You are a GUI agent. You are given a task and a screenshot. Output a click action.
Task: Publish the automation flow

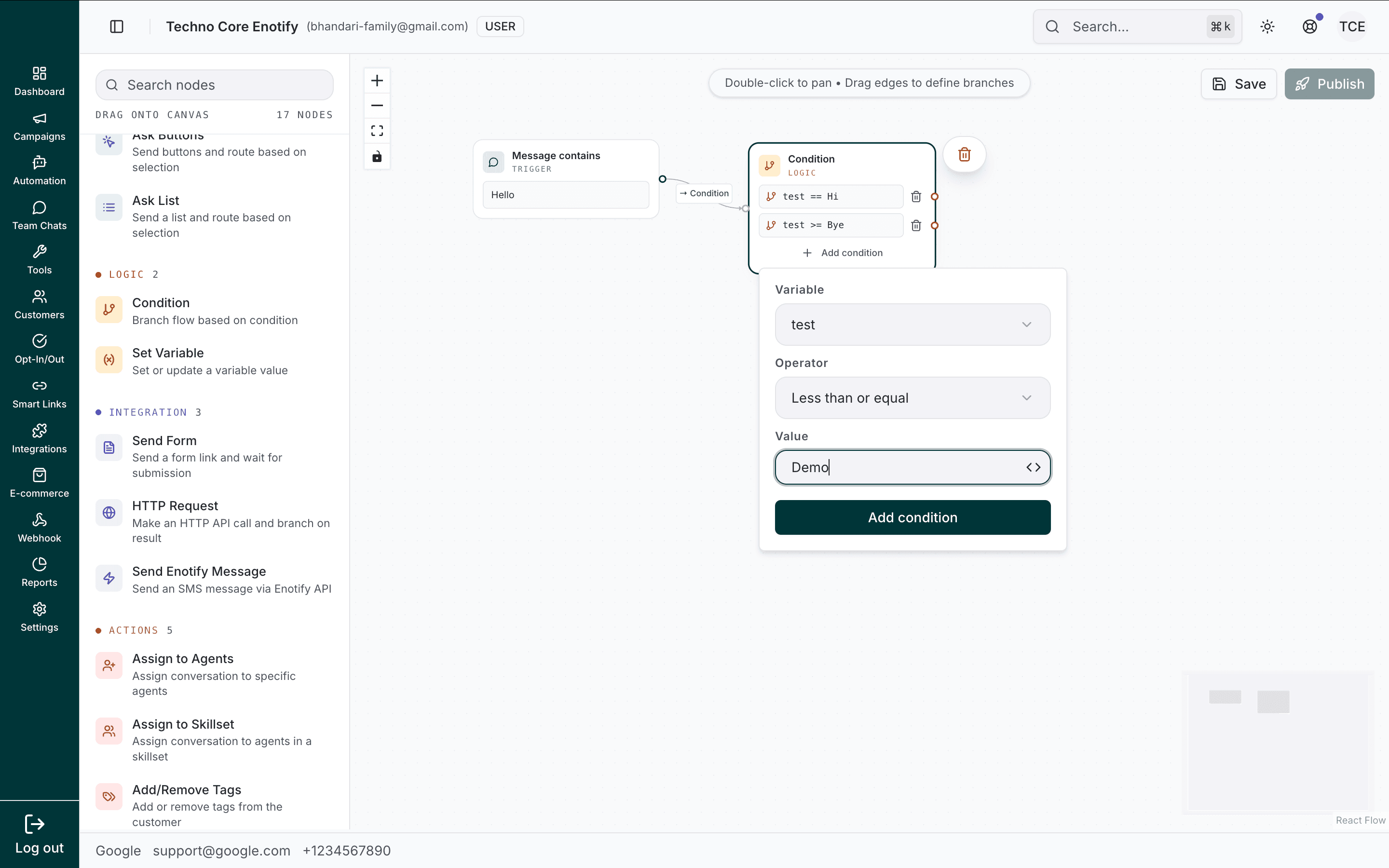[x=1329, y=84]
